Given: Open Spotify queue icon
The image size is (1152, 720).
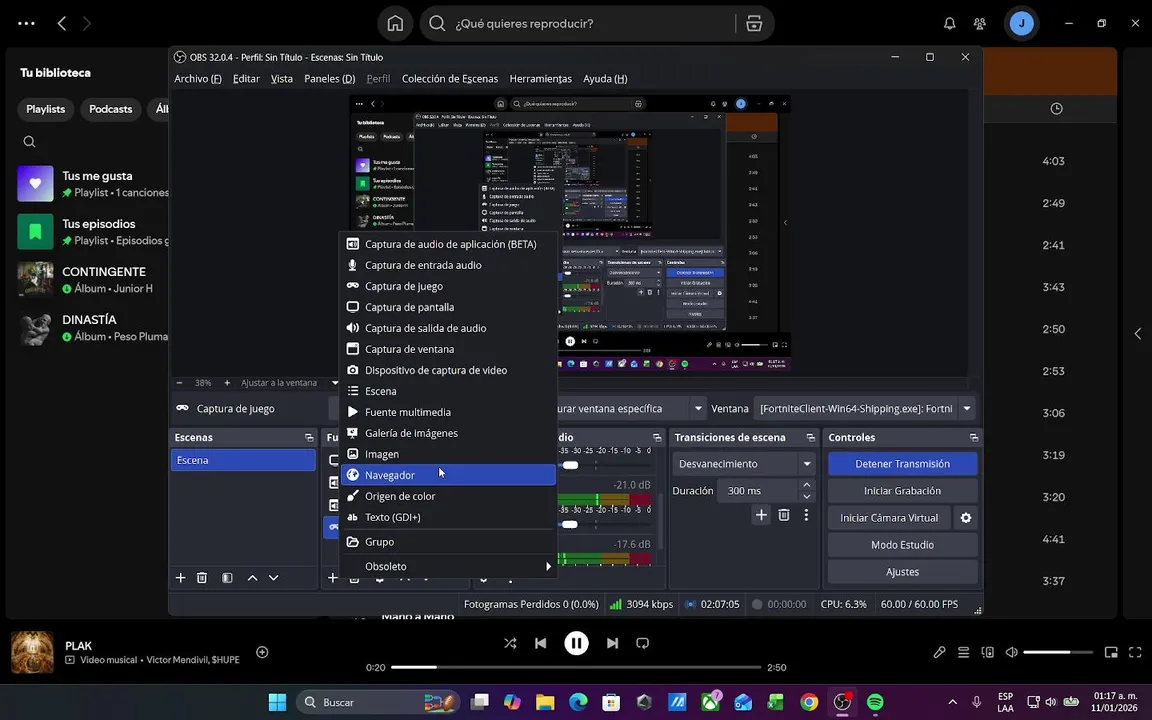Looking at the screenshot, I should click(x=963, y=652).
